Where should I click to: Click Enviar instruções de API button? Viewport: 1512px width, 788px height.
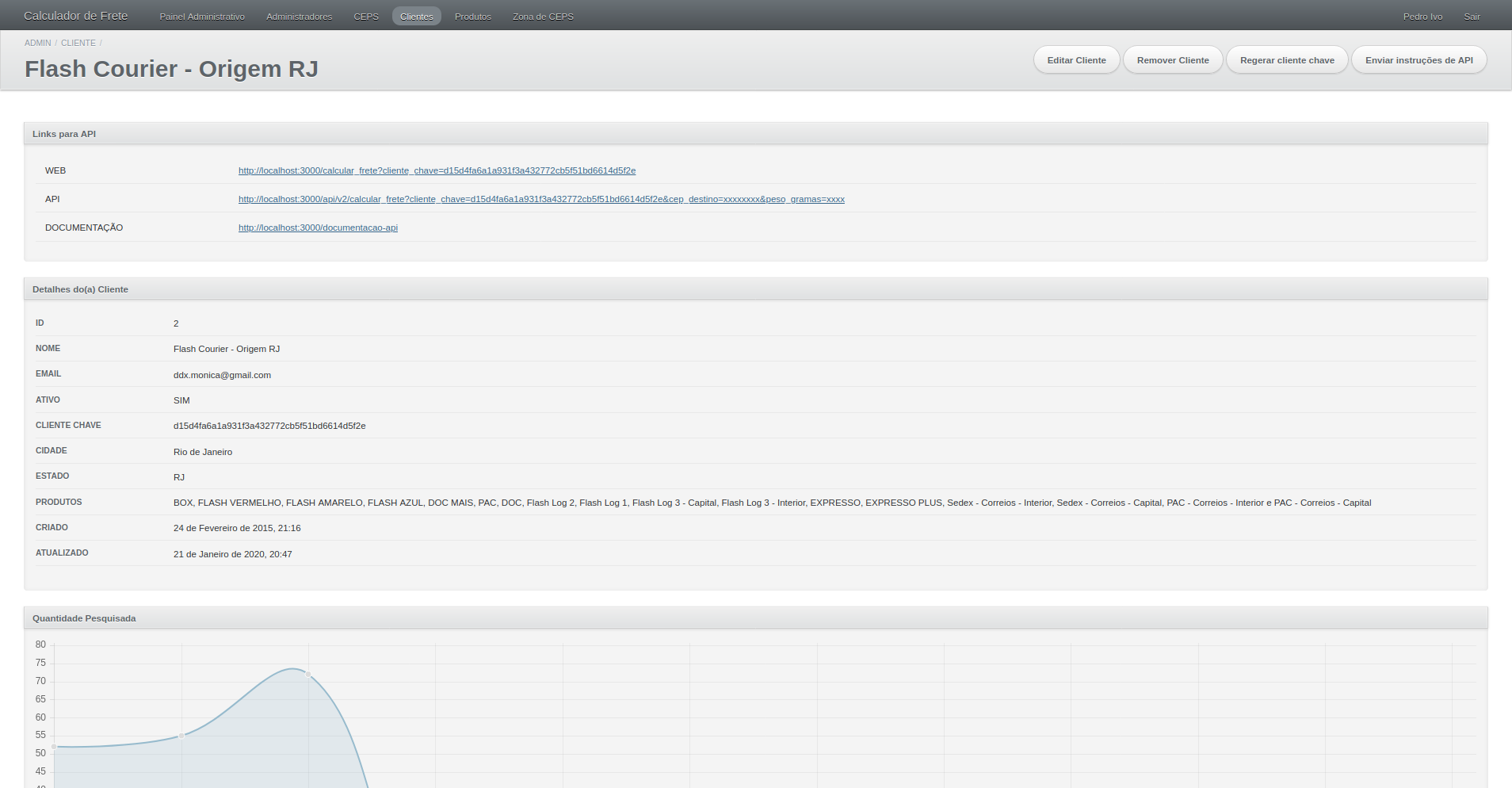(x=1418, y=60)
